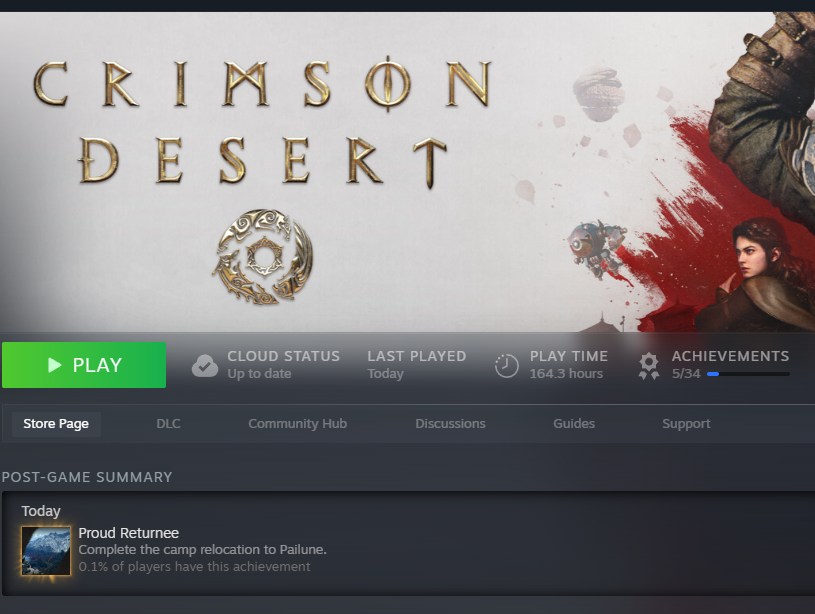Image resolution: width=815 pixels, height=614 pixels.
Task: Open the Discussions link
Action: pyautogui.click(x=450, y=424)
